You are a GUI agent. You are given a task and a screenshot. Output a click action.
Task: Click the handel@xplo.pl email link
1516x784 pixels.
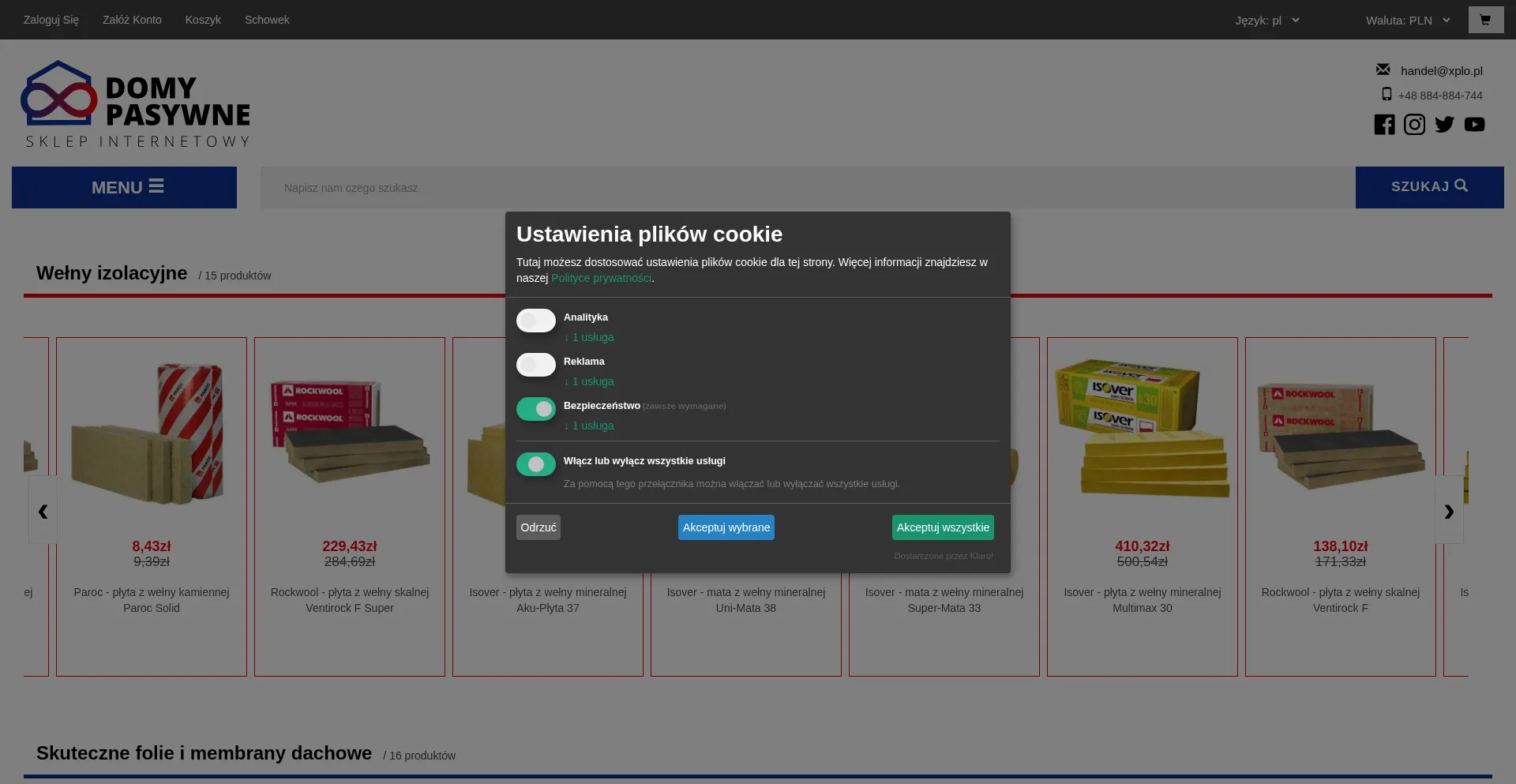pos(1442,70)
